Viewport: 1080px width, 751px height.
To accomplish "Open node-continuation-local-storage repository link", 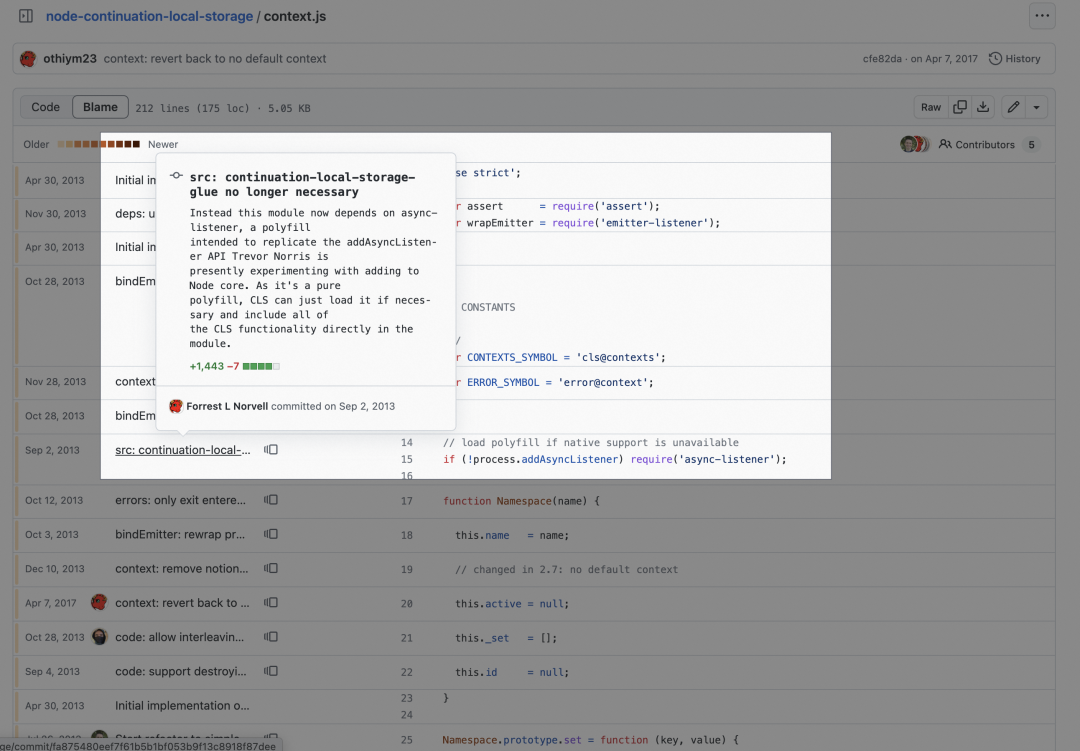I will pyautogui.click(x=149, y=16).
